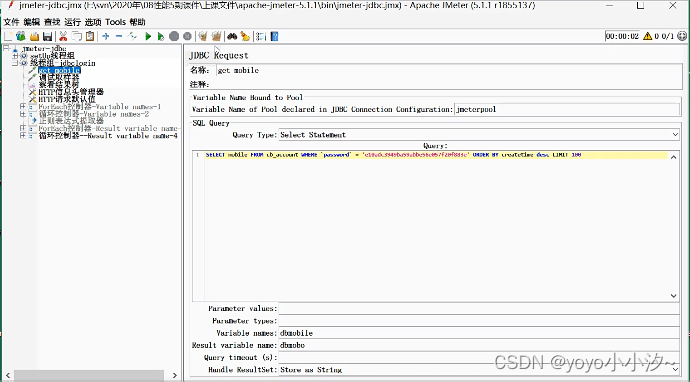Expand 循环控制器--Result variable name-4 node
690x382 pixels.
coord(22,136)
